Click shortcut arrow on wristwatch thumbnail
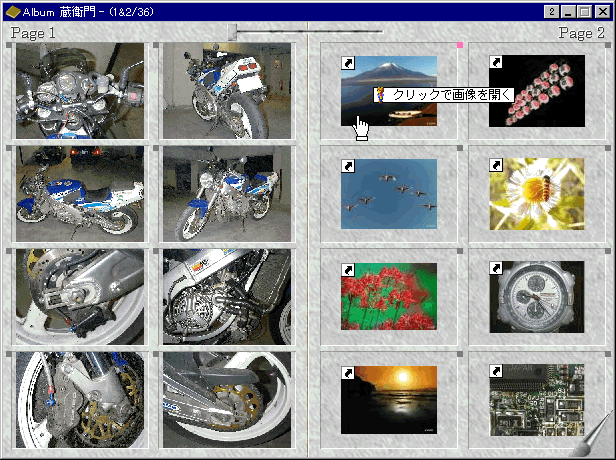Screen dimensions: 616x460 497,268
